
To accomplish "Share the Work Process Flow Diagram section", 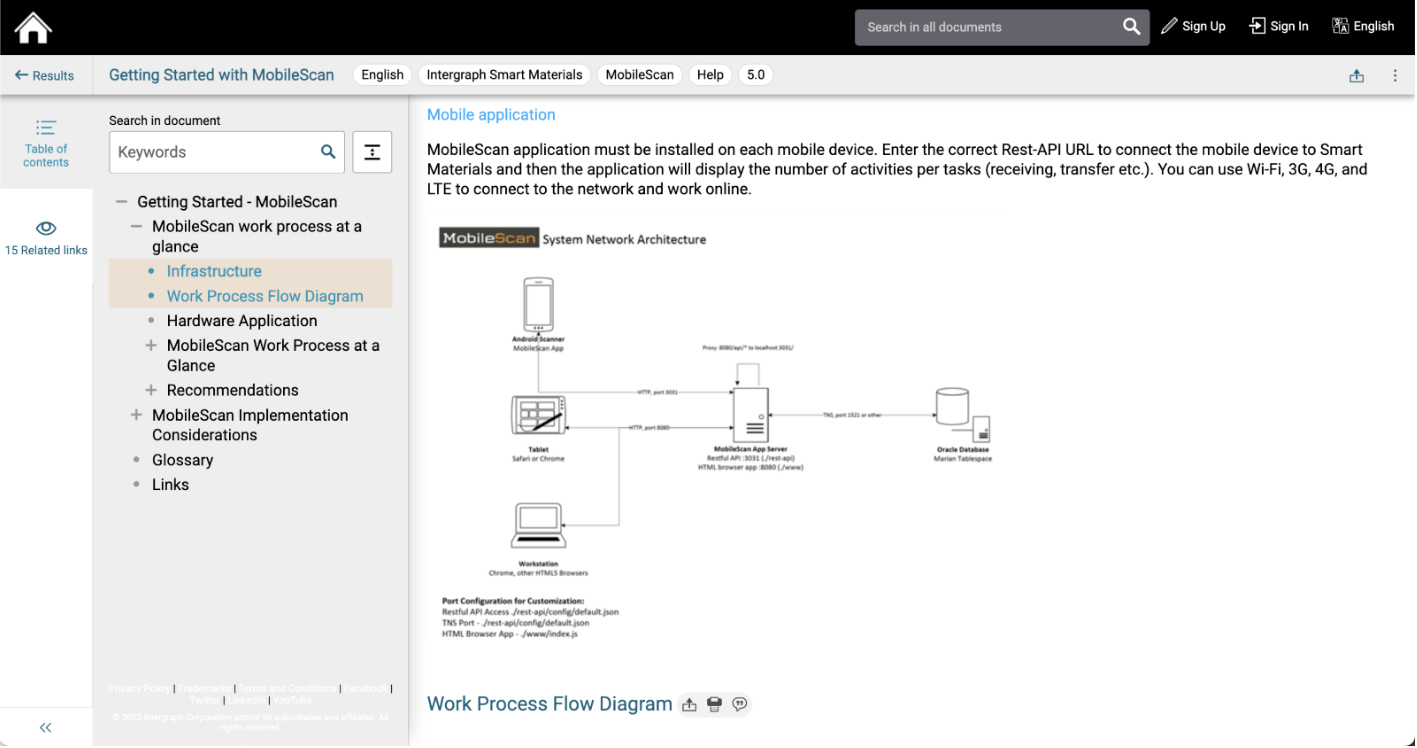I will 689,705.
